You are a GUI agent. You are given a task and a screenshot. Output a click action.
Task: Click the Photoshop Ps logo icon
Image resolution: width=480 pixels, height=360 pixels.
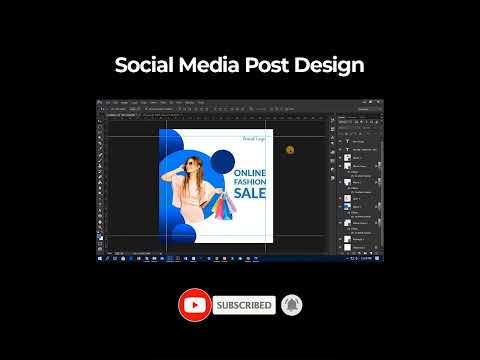pyautogui.click(x=100, y=102)
